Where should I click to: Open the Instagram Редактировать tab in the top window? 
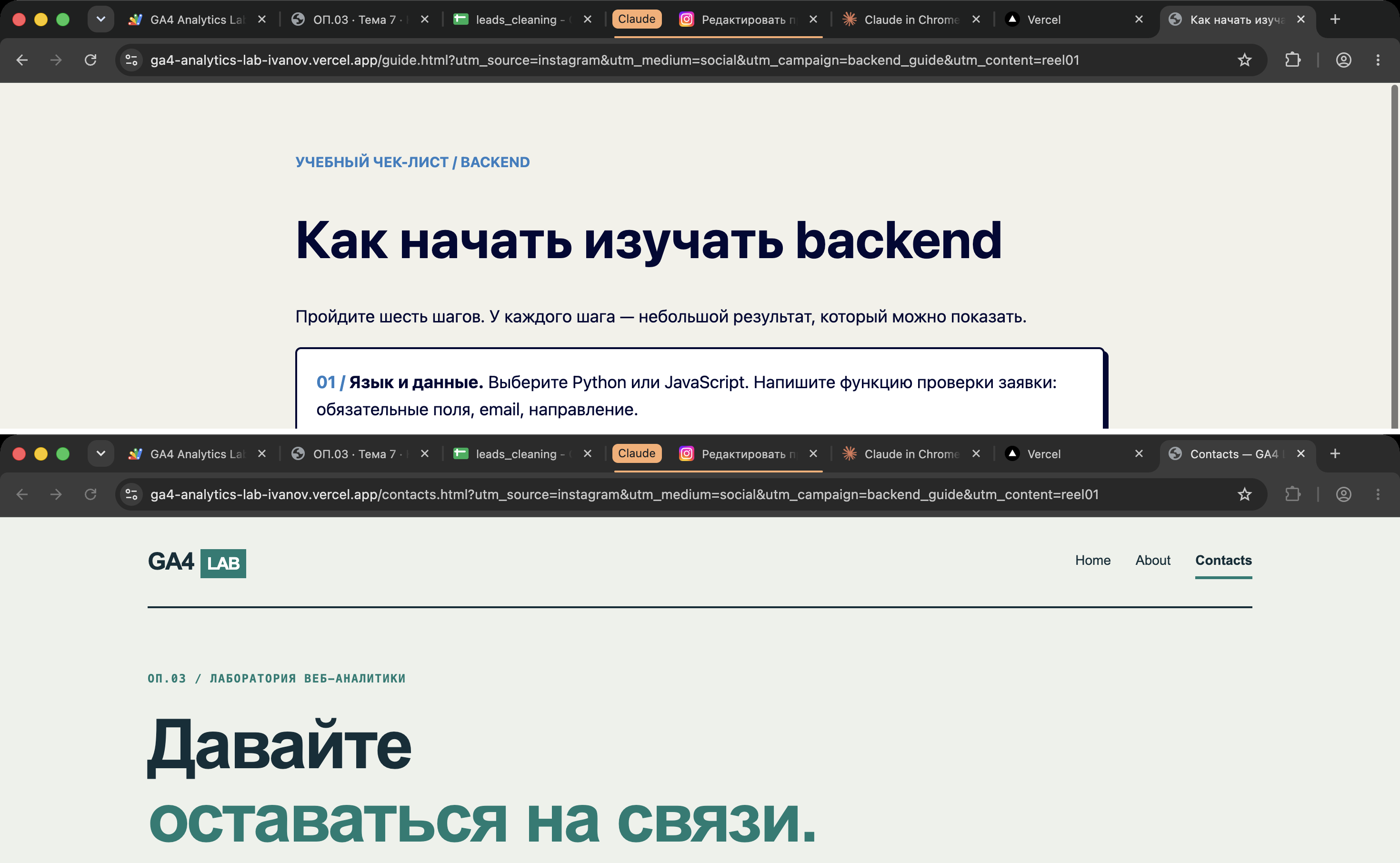point(747,20)
